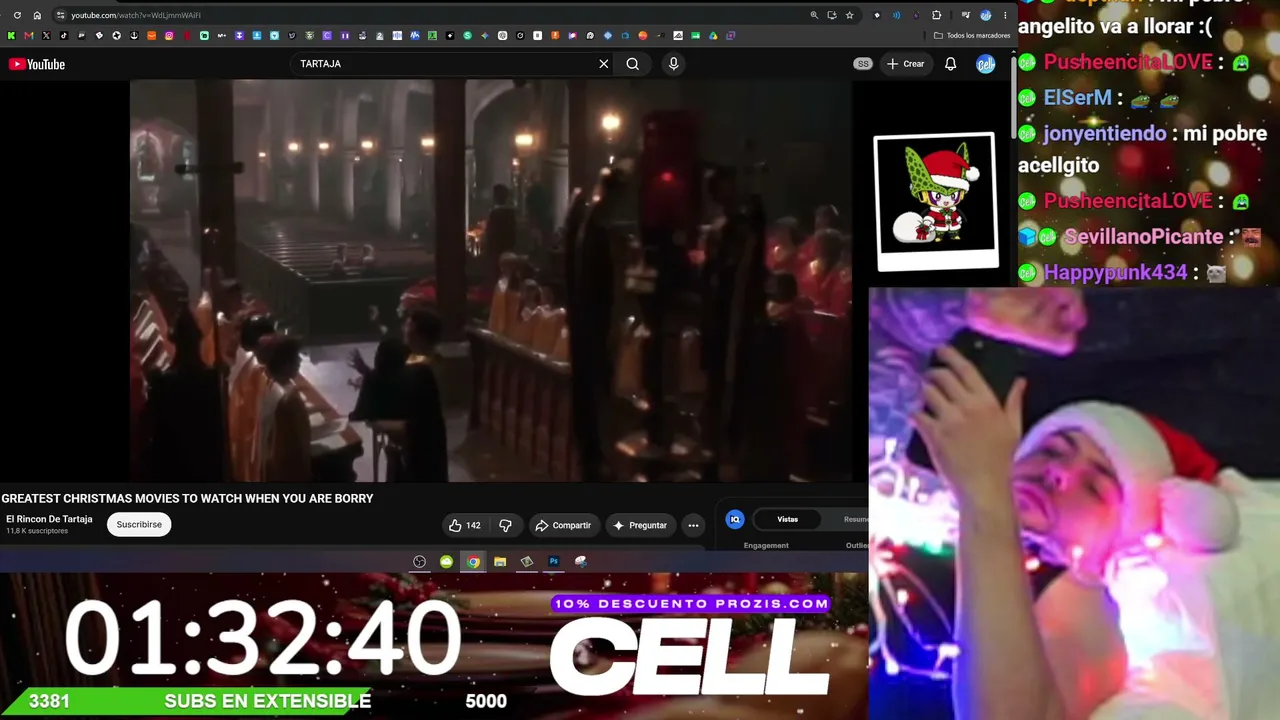1280x720 pixels.
Task: Click the SUBS EN EXTENSIBLE progress bar
Action: click(185, 701)
